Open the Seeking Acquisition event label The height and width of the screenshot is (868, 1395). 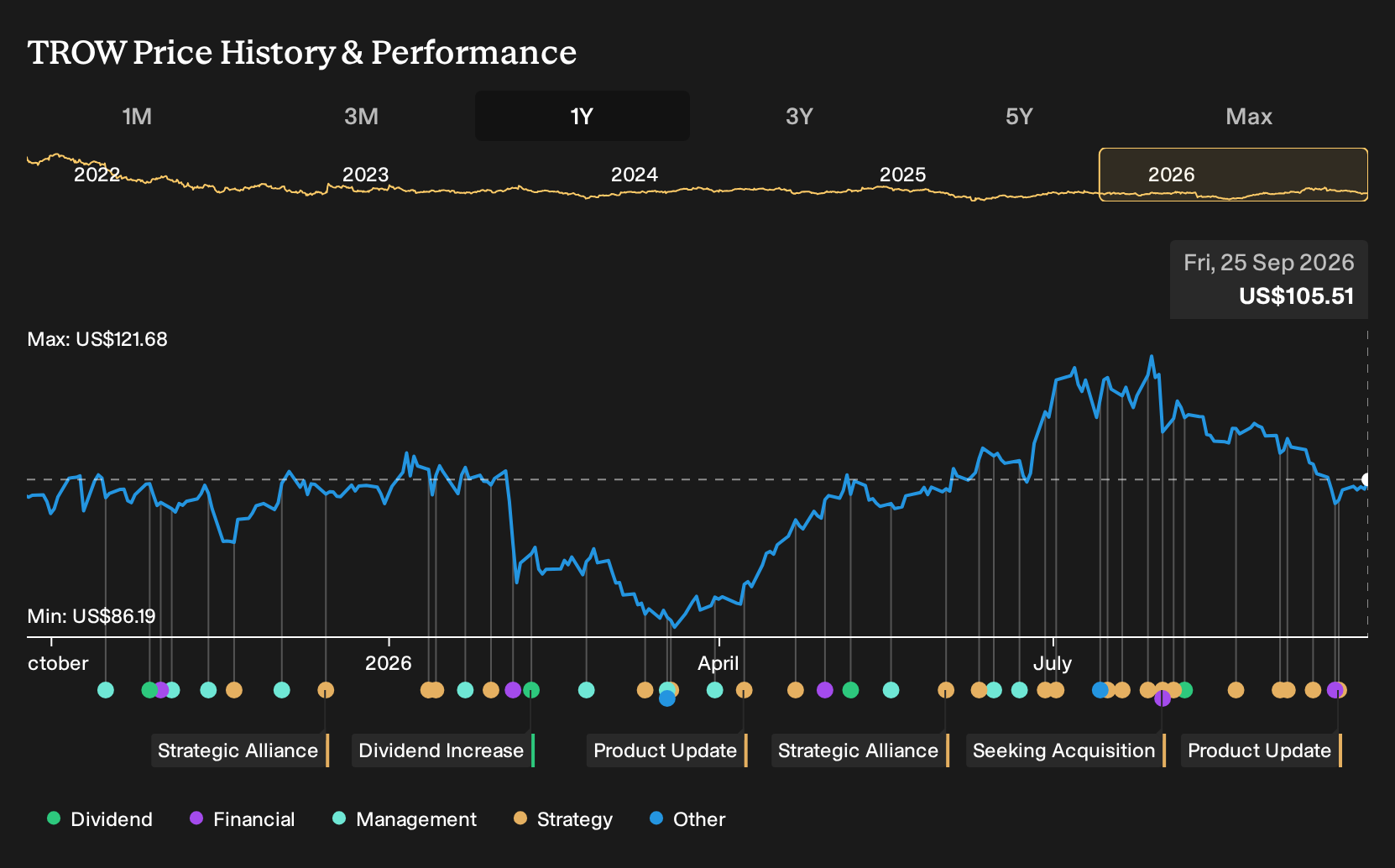pos(1066,750)
